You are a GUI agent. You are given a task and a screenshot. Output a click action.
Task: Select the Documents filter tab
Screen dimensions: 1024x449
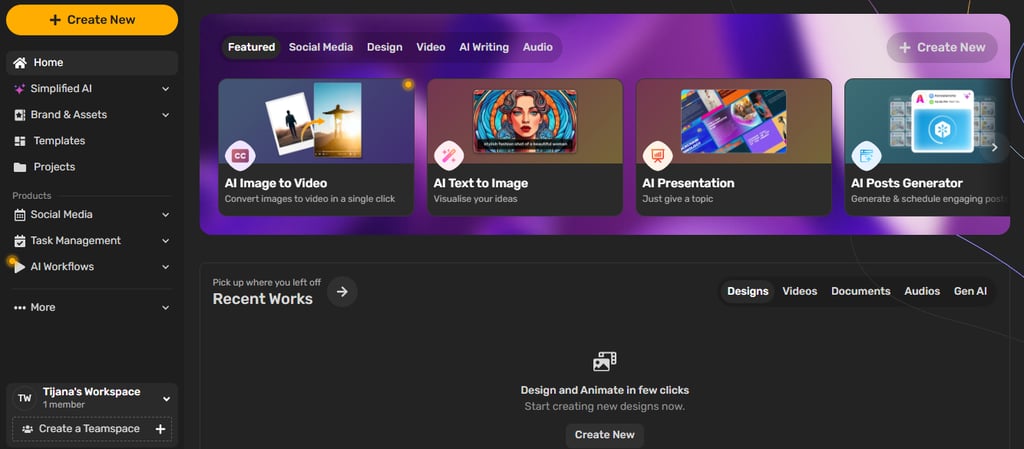tap(861, 291)
